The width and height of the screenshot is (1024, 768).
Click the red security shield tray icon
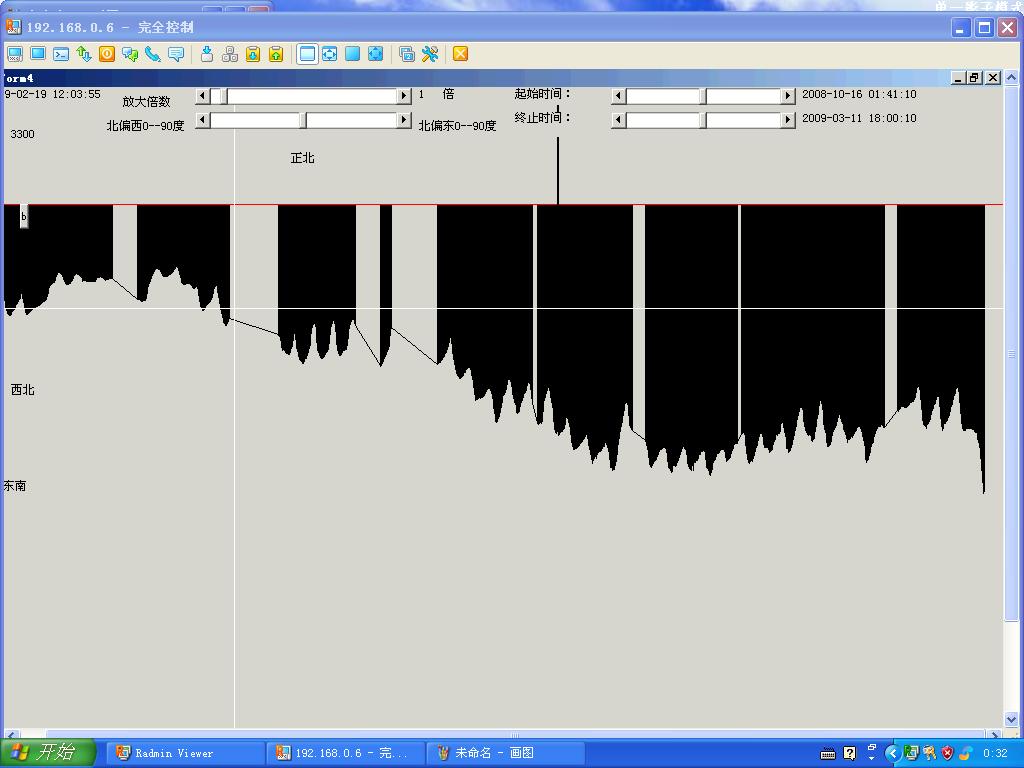948,754
